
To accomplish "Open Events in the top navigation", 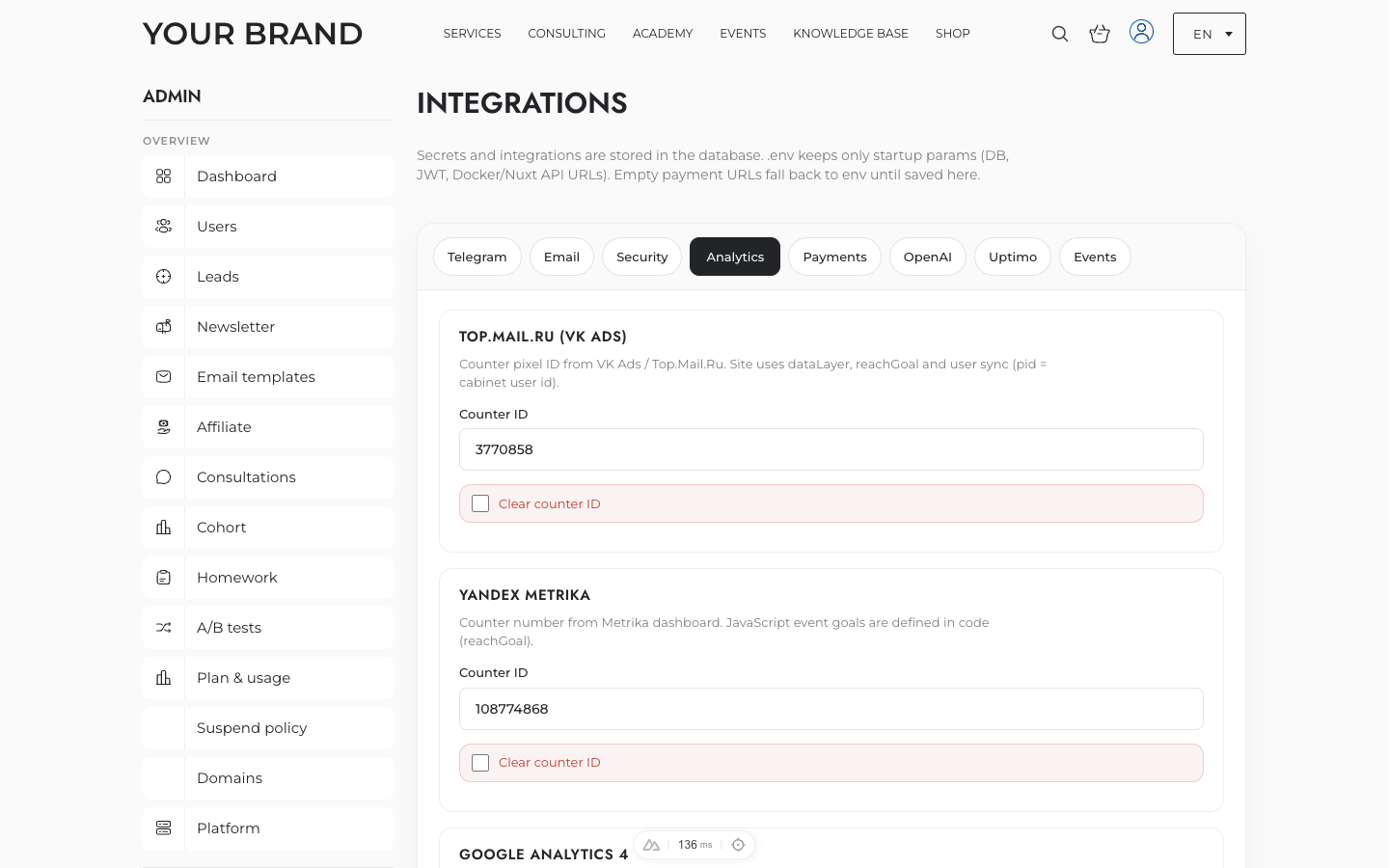I will pyautogui.click(x=743, y=34).
